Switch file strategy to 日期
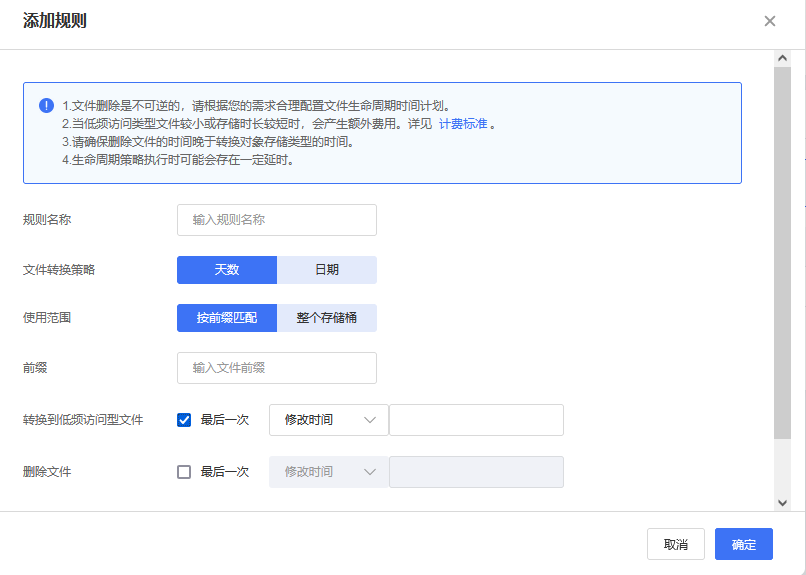Image resolution: width=806 pixels, height=575 pixels. 327,270
